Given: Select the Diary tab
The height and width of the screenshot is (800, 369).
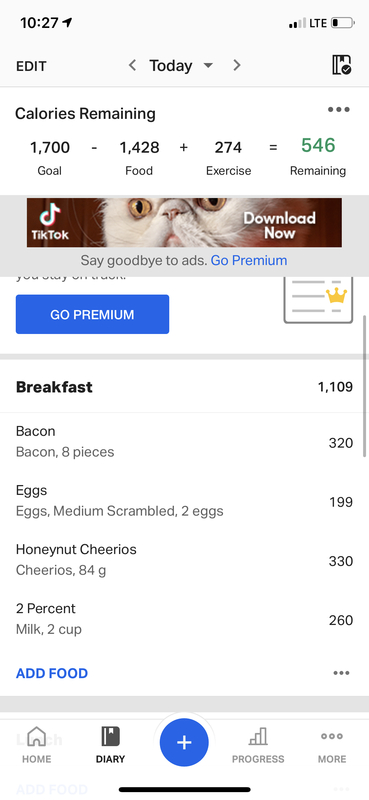Looking at the screenshot, I should tap(110, 745).
